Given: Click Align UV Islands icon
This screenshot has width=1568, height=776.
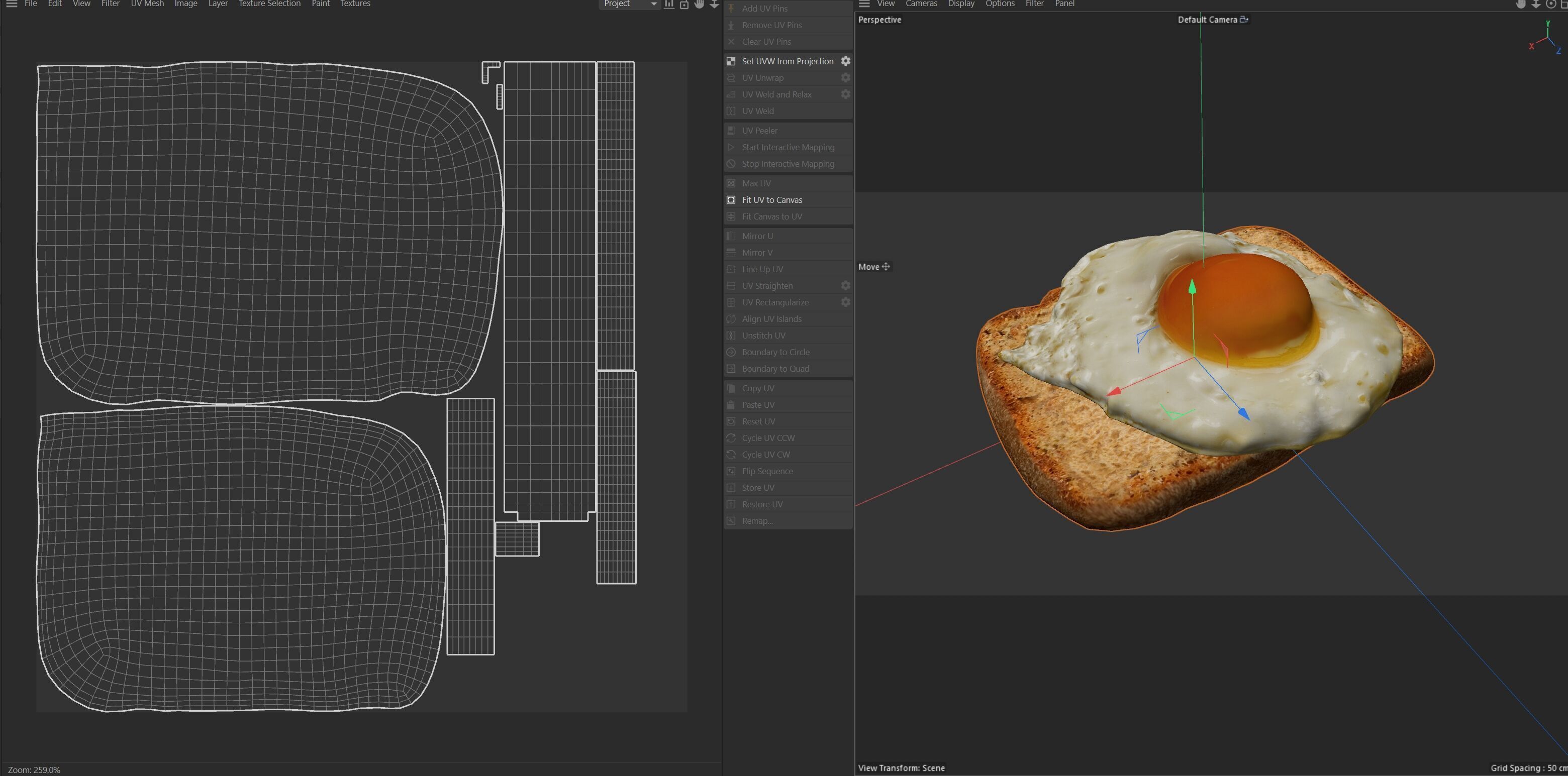Looking at the screenshot, I should [731, 318].
